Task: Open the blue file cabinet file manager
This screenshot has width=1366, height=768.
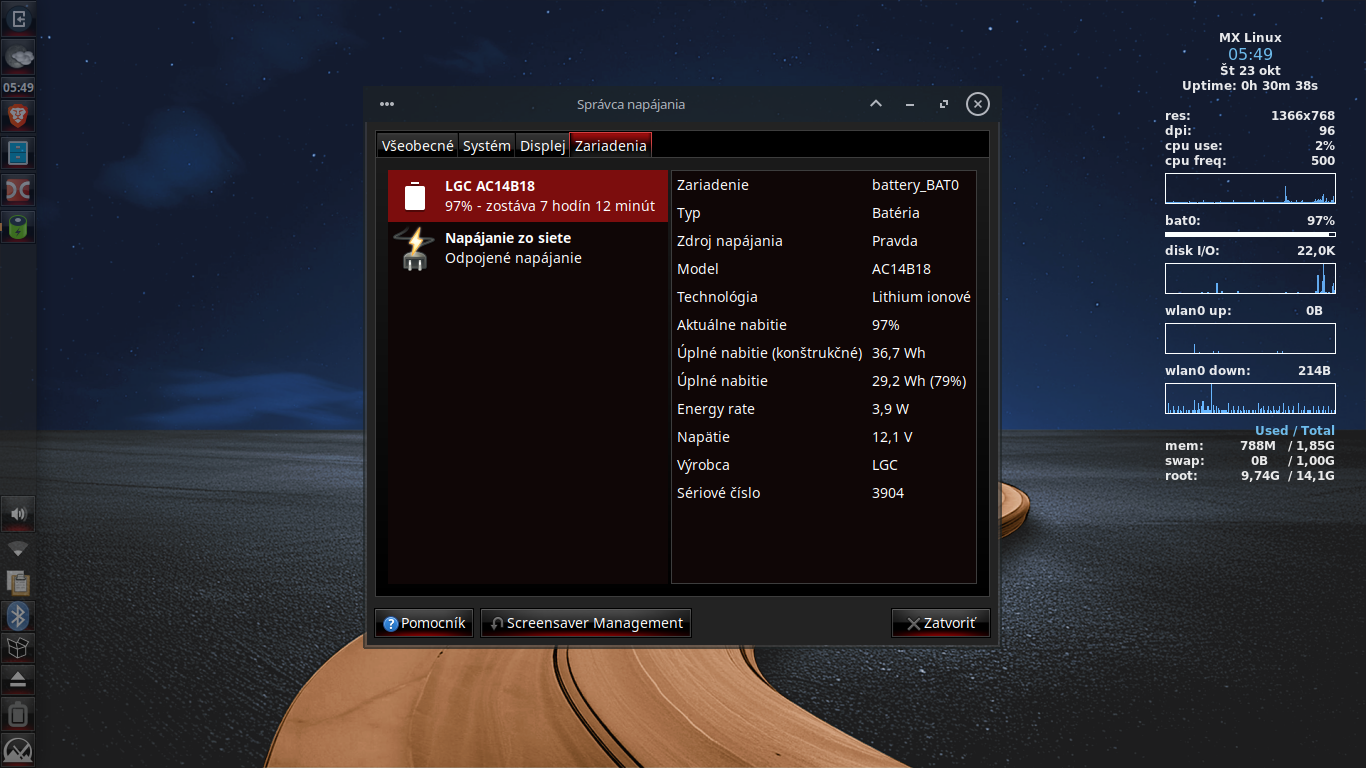Action: (x=18, y=153)
